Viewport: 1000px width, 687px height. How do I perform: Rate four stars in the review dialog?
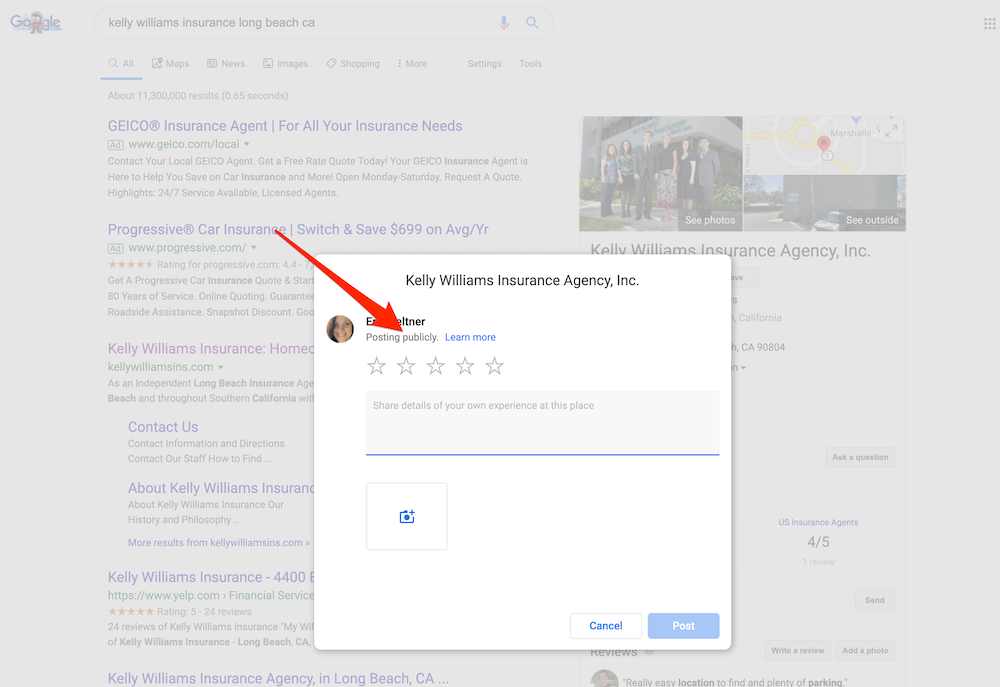point(465,366)
